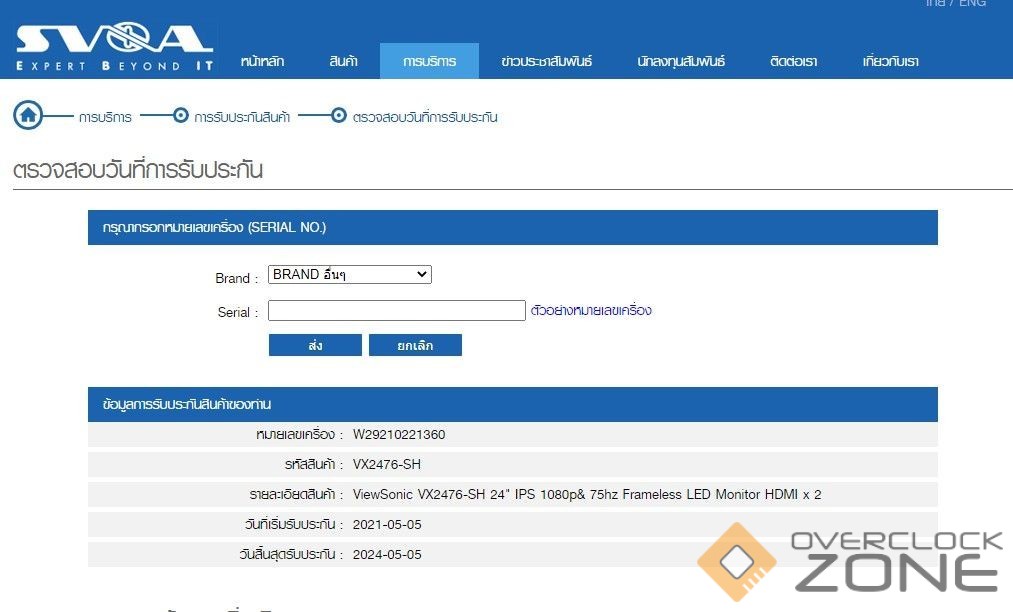Open ข่าวประชาสัมพันธ์ in the navigation bar

[547, 61]
